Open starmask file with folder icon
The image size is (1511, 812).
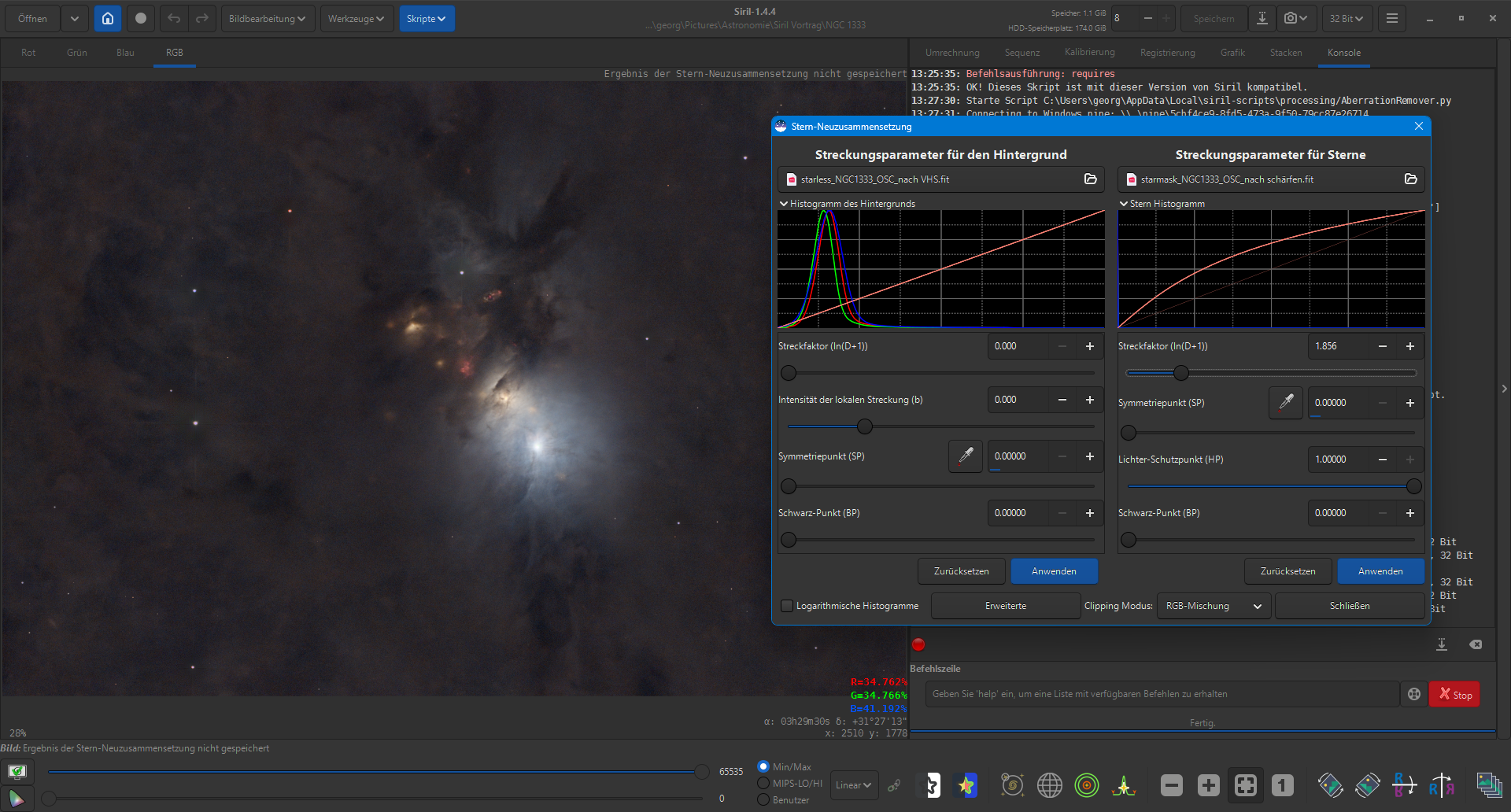pos(1411,179)
